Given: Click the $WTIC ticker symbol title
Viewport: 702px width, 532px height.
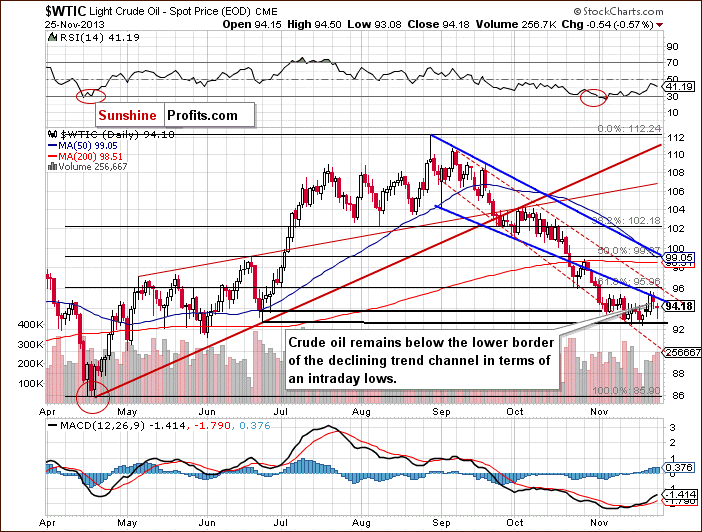Looking at the screenshot, I should [66, 11].
